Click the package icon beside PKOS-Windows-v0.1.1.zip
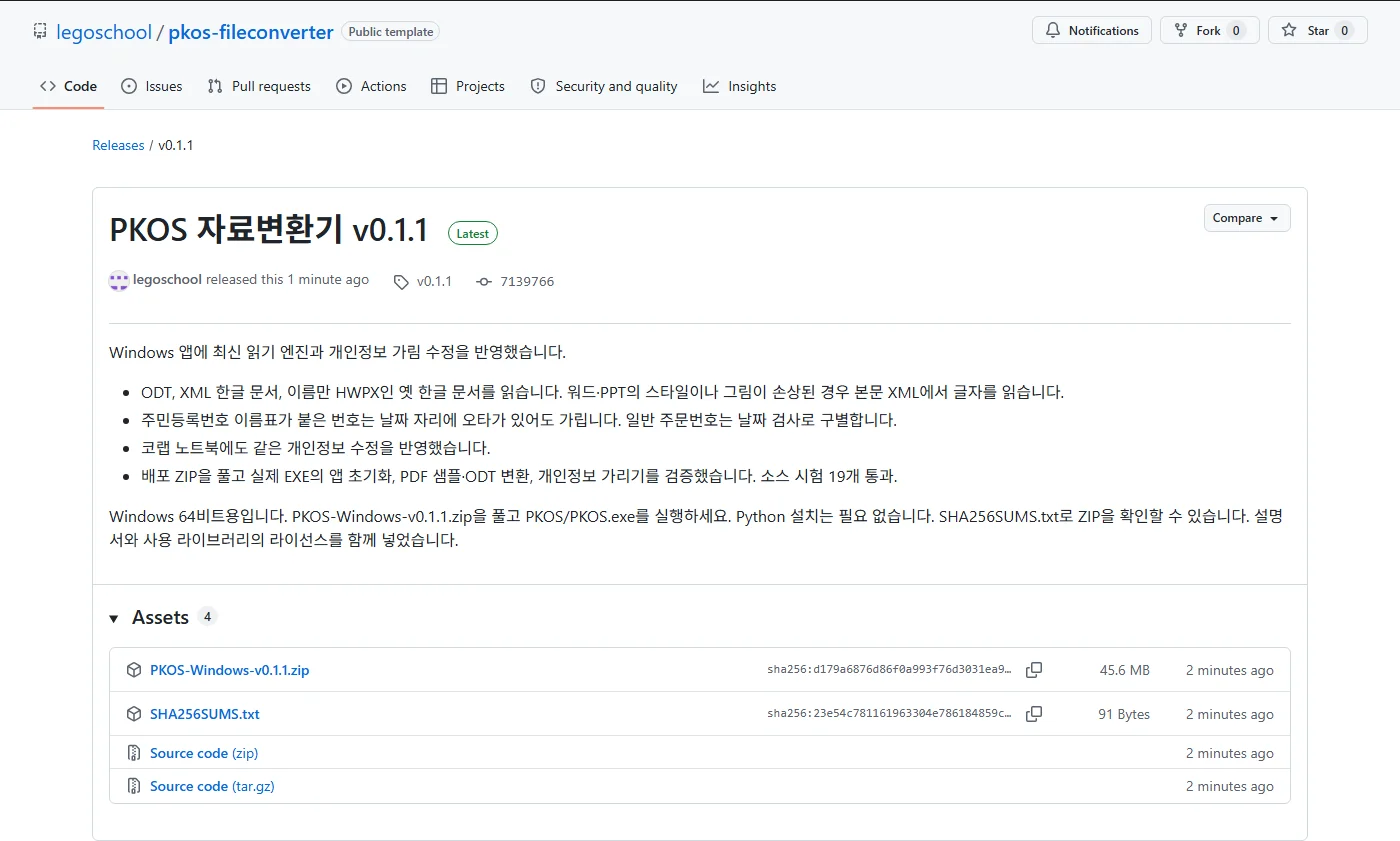 coord(134,670)
